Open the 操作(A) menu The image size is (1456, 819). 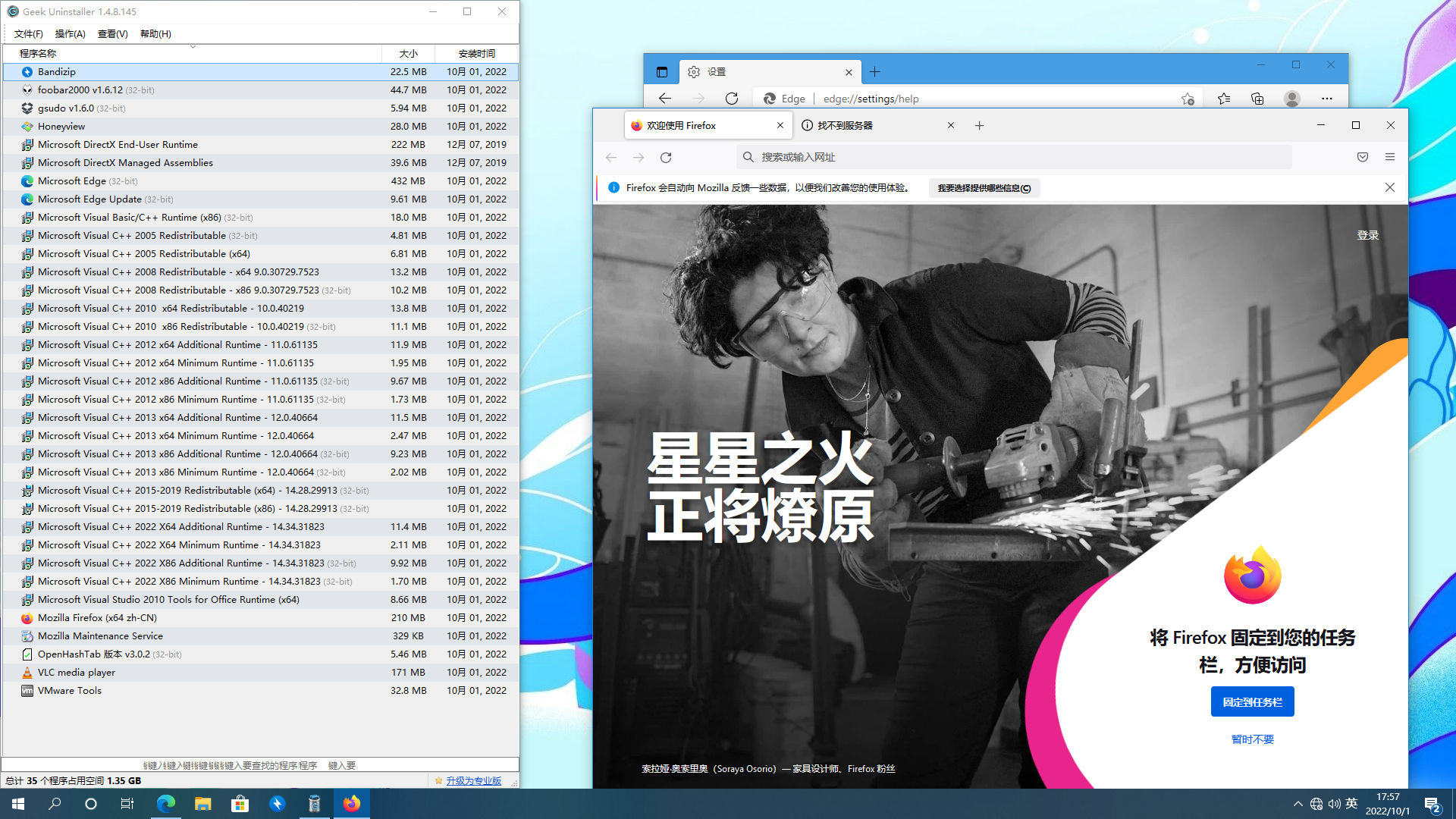70,33
